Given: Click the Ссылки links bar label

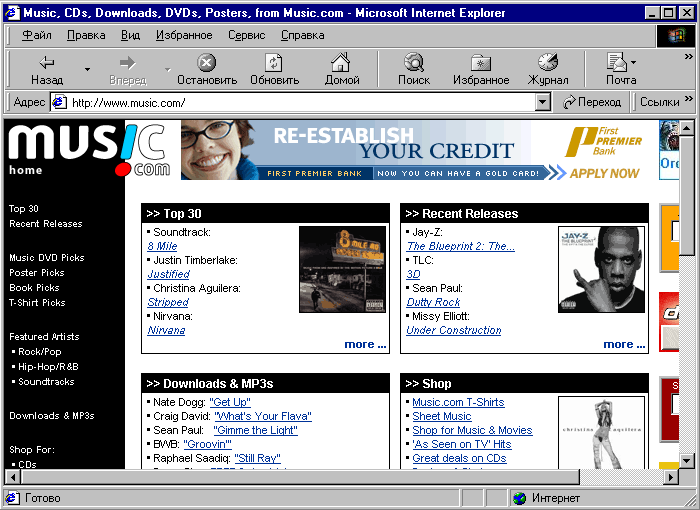Looking at the screenshot, I should [659, 102].
